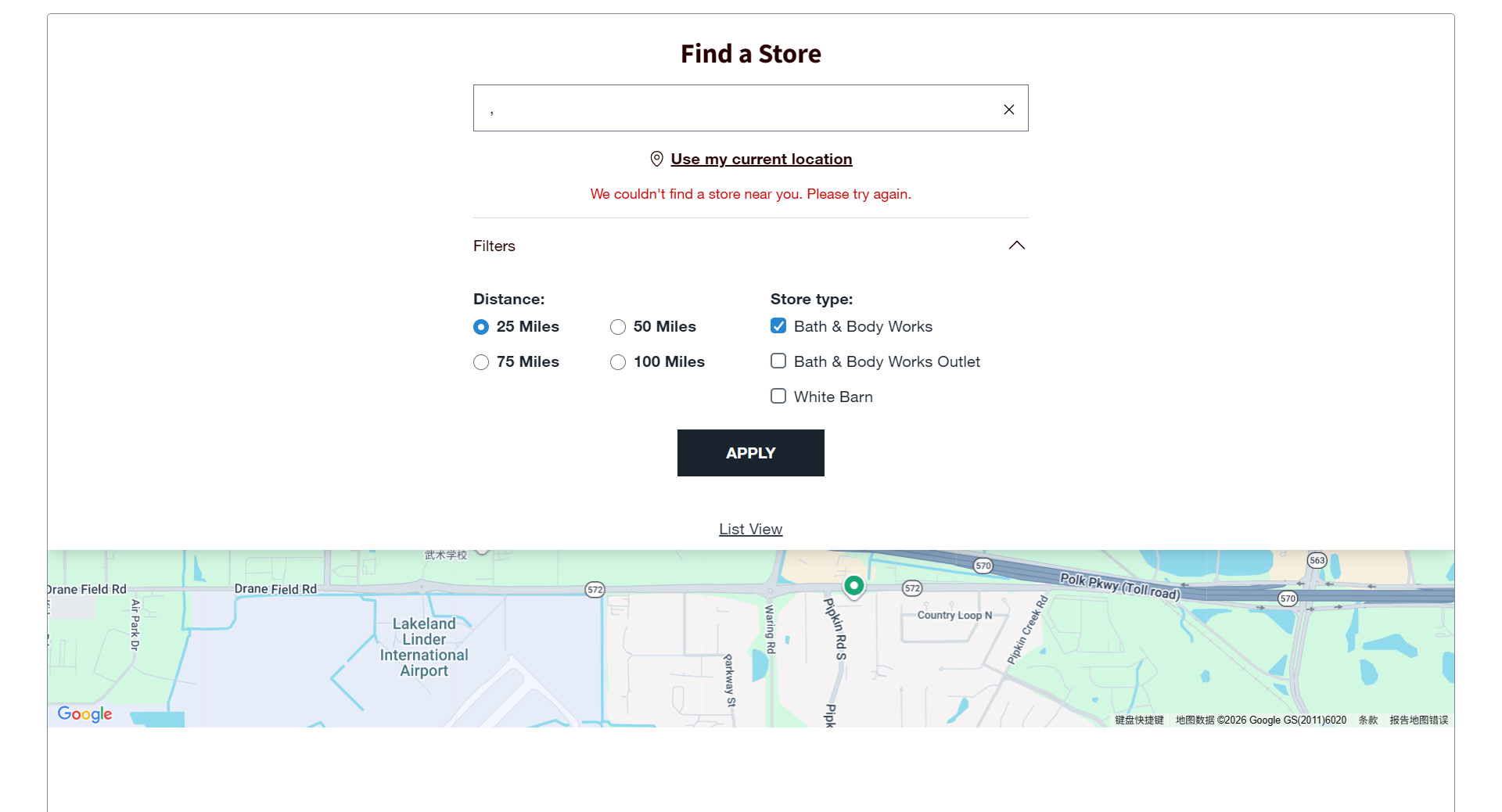Switch to List View
Image resolution: width=1502 pixels, height=812 pixels.
click(x=751, y=529)
